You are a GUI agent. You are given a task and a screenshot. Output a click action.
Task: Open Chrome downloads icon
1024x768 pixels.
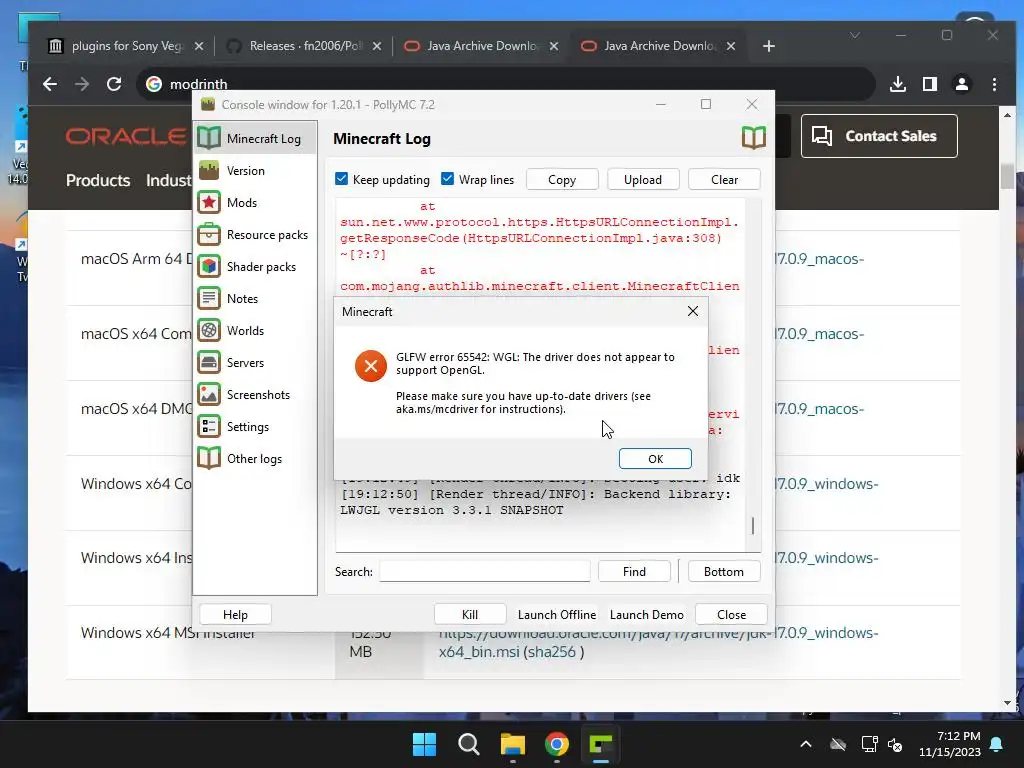click(x=898, y=84)
